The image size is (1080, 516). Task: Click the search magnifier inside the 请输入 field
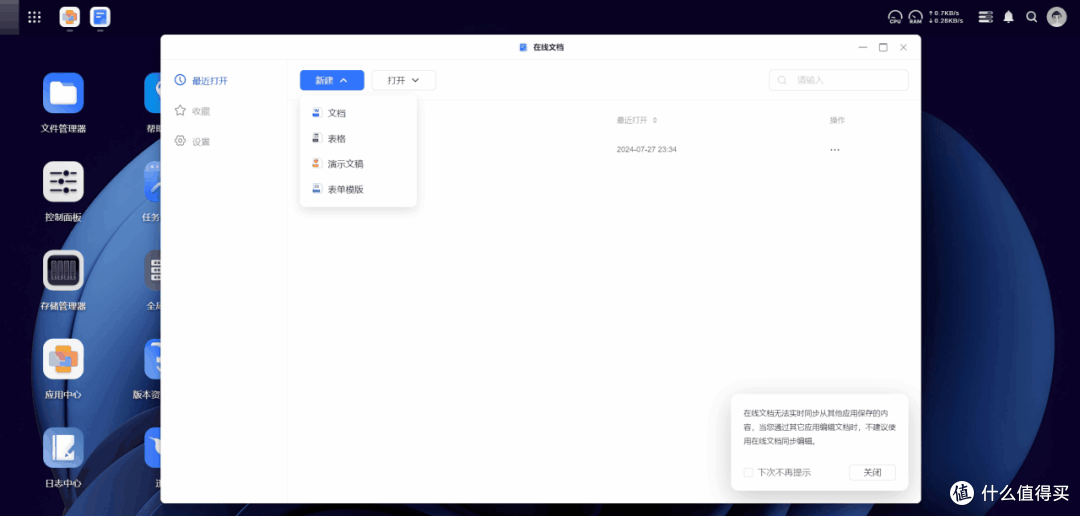click(x=782, y=80)
